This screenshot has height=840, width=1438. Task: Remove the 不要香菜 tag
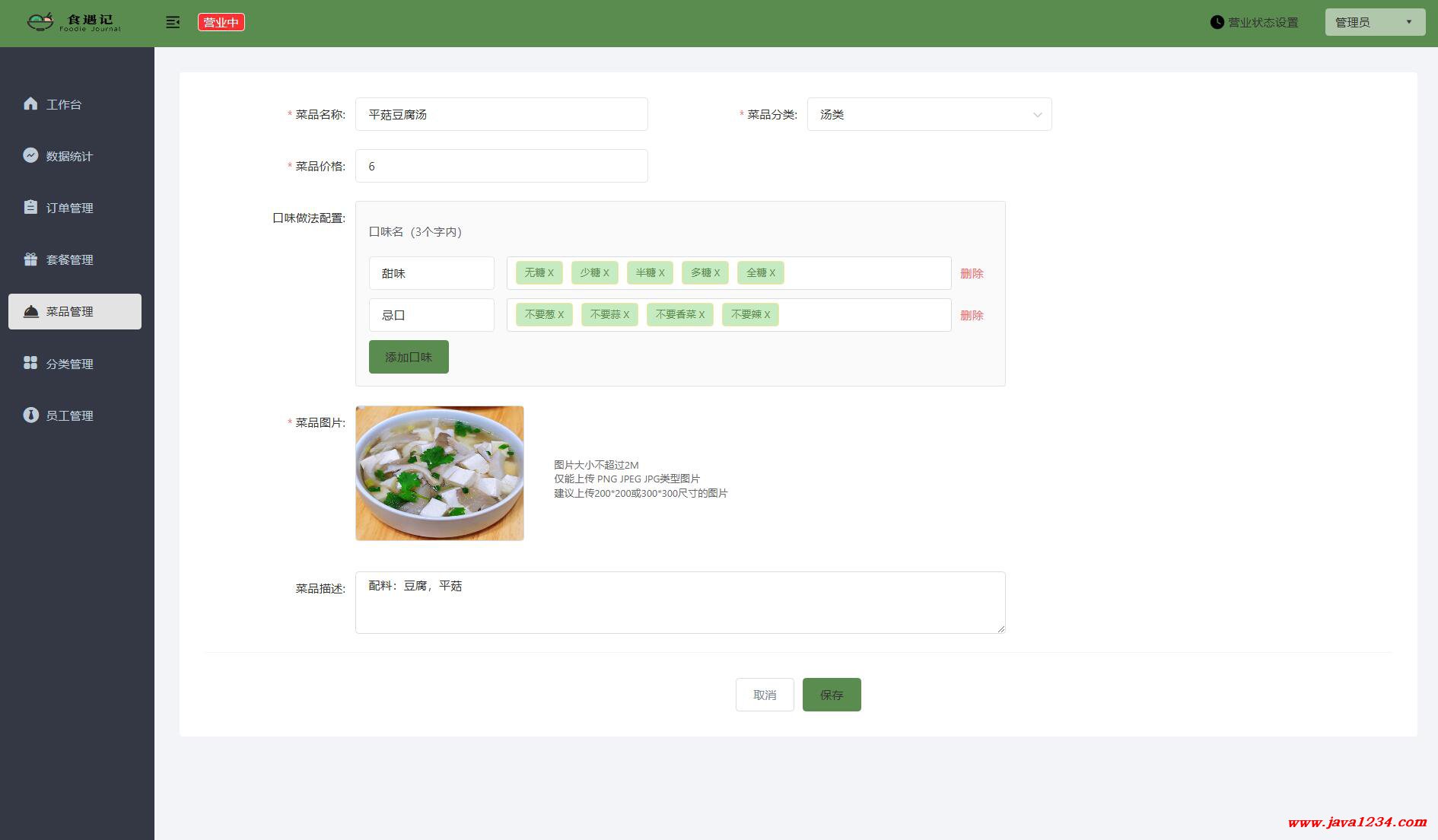tap(702, 314)
